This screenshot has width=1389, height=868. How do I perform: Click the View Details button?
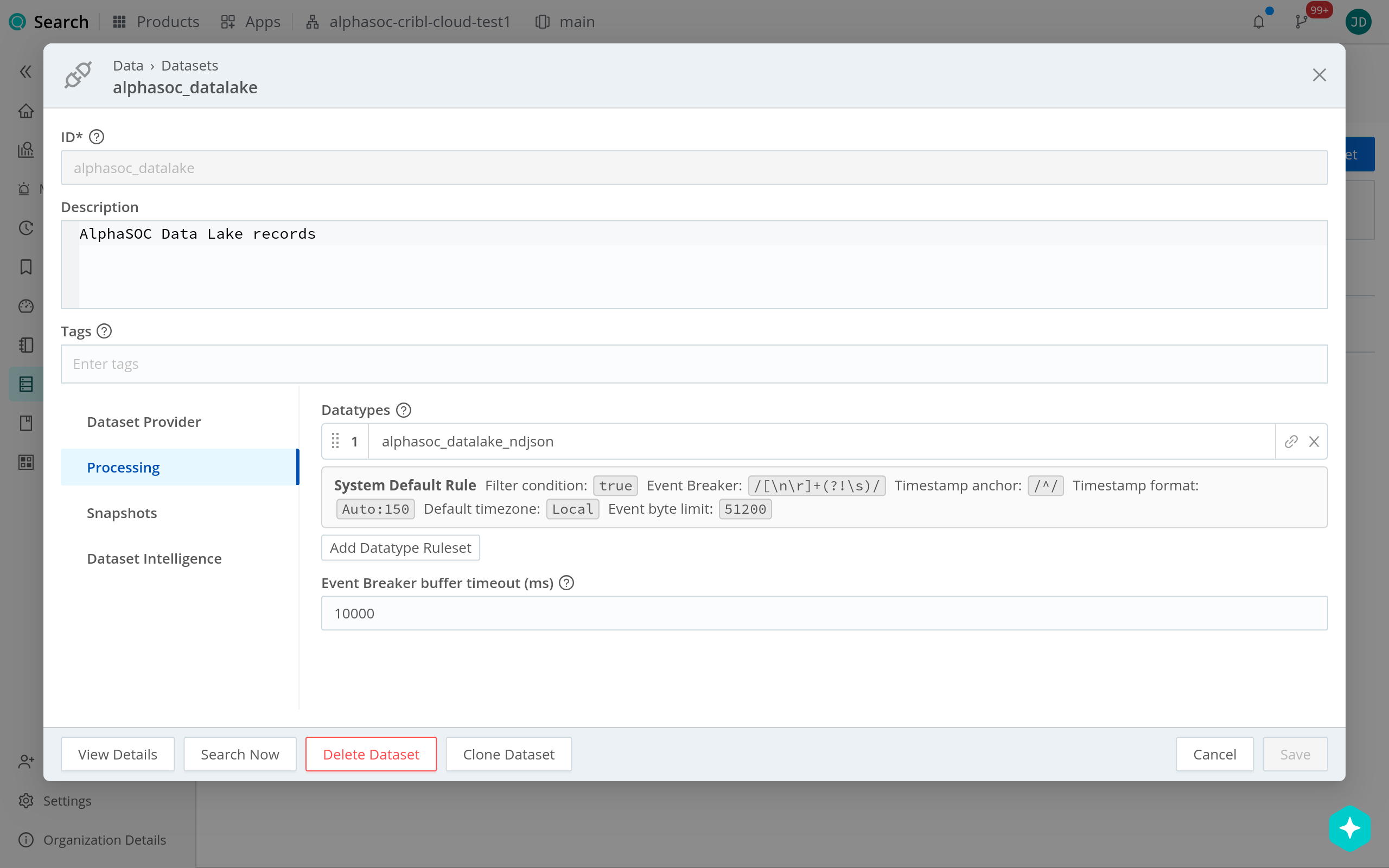[118, 754]
